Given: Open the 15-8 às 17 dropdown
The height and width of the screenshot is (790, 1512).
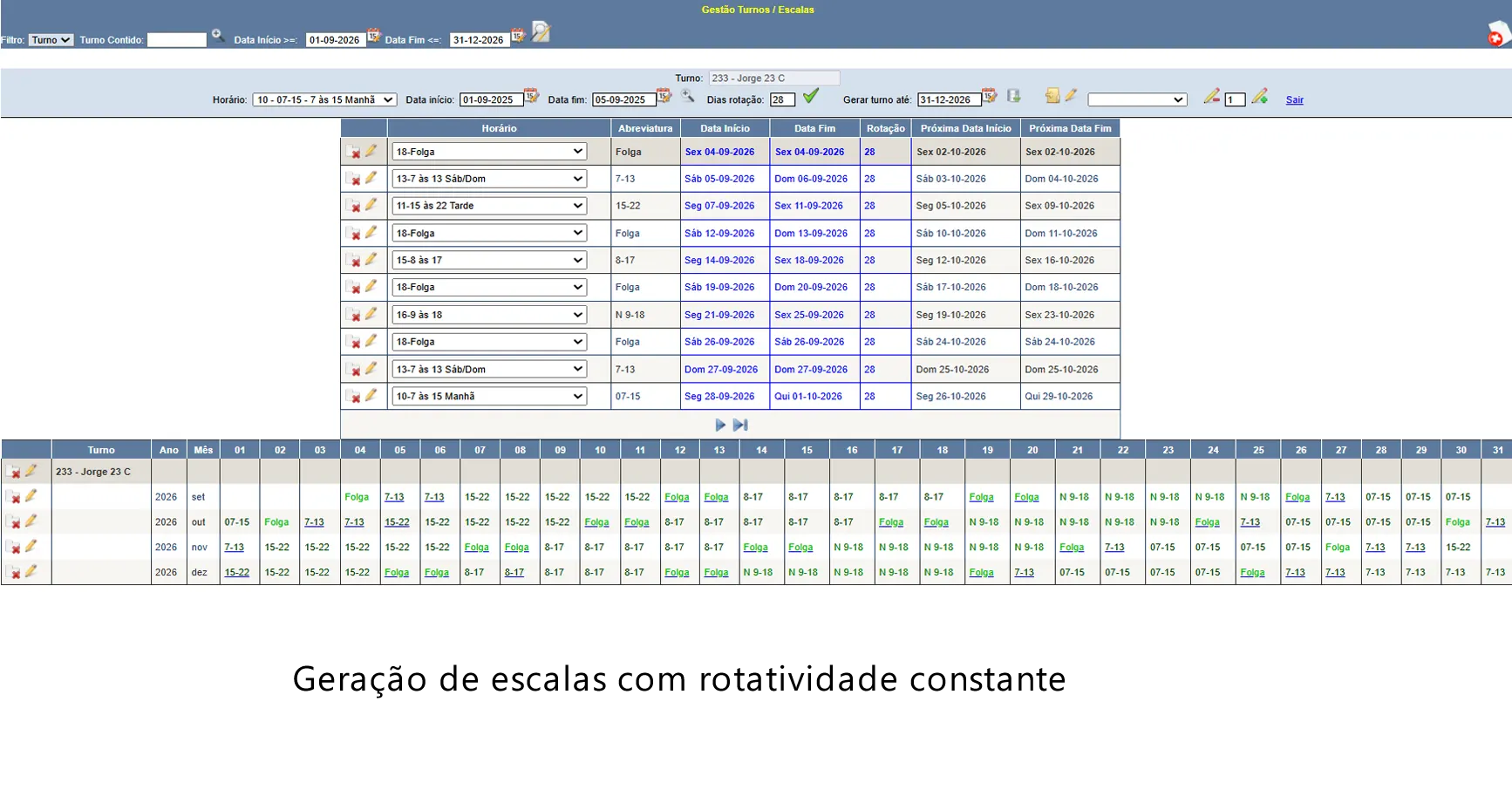Looking at the screenshot, I should [x=489, y=260].
